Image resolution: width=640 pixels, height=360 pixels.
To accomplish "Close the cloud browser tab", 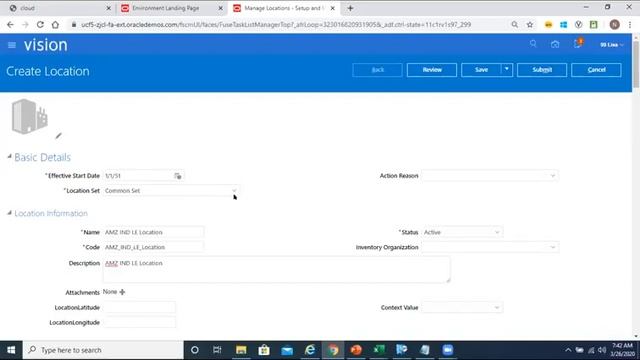I will (109, 8).
